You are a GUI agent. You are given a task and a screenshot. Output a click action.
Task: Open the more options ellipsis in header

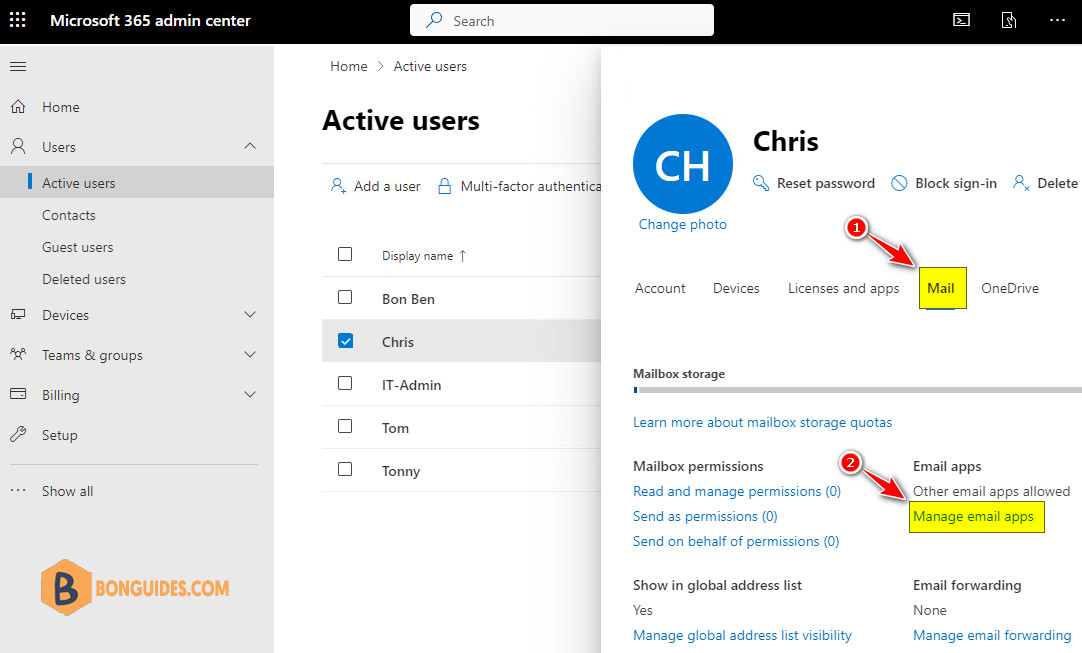tap(1057, 20)
